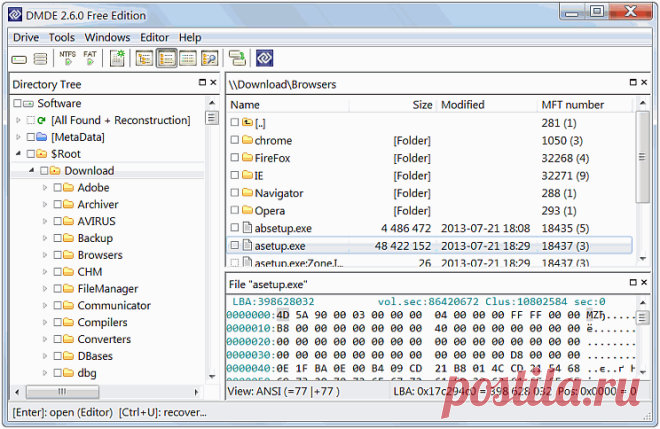
Task: Open the Help menu
Action: (190, 37)
